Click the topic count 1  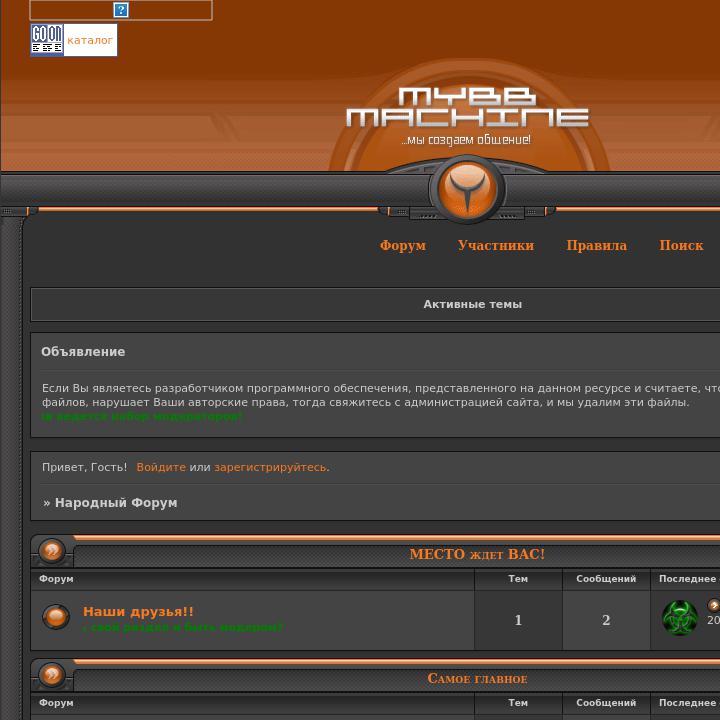click(x=518, y=620)
